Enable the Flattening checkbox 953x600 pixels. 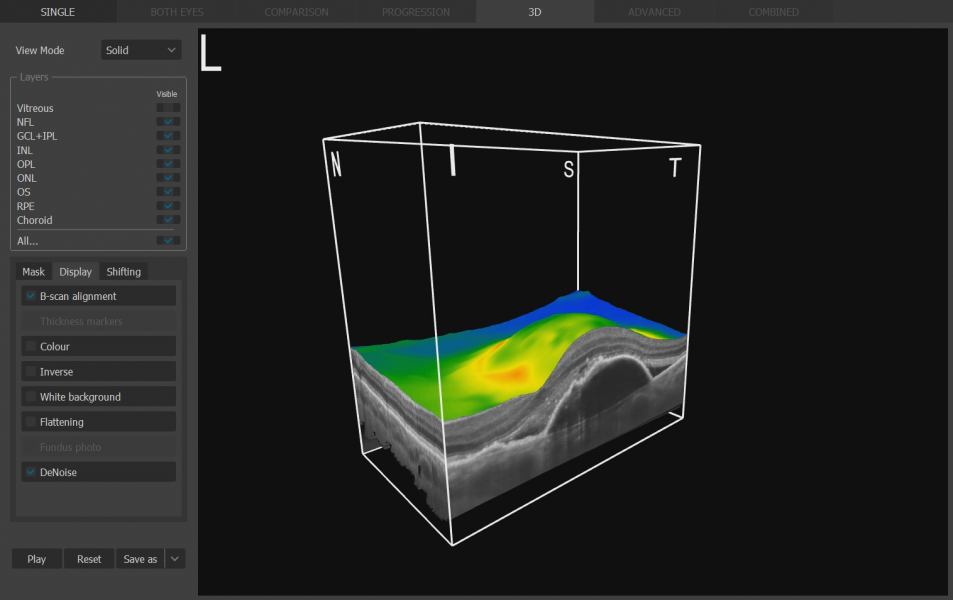(31, 422)
